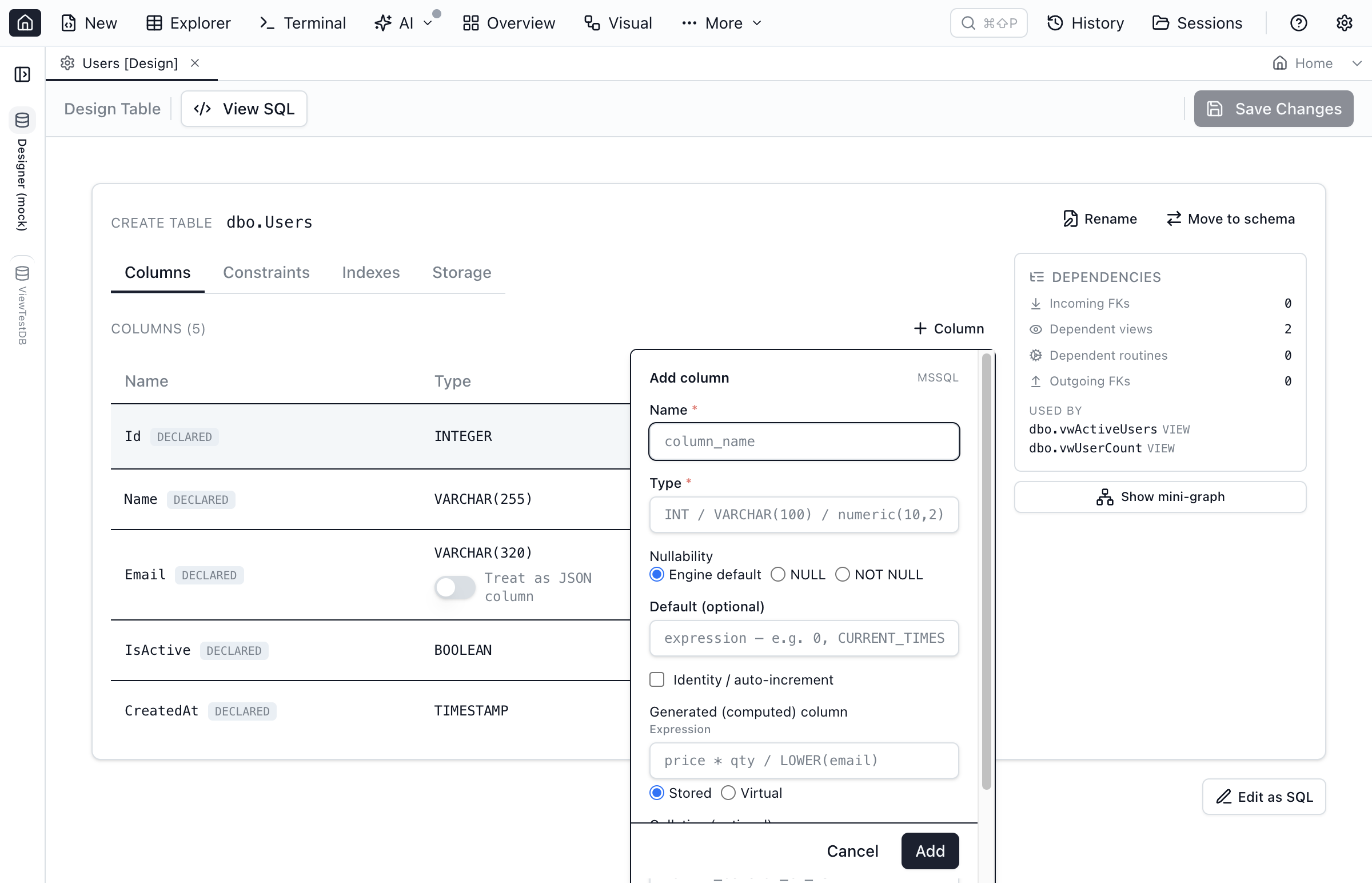1372x883 pixels.
Task: Click the Home breadcrumb
Action: tap(1302, 63)
